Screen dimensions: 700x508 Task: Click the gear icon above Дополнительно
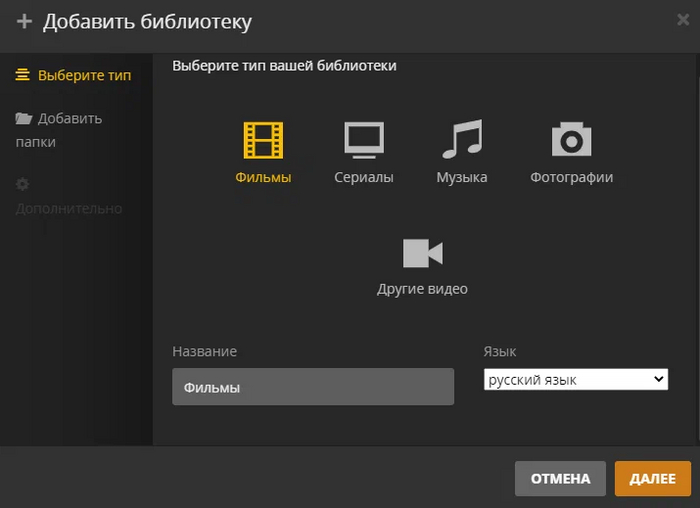(23, 184)
